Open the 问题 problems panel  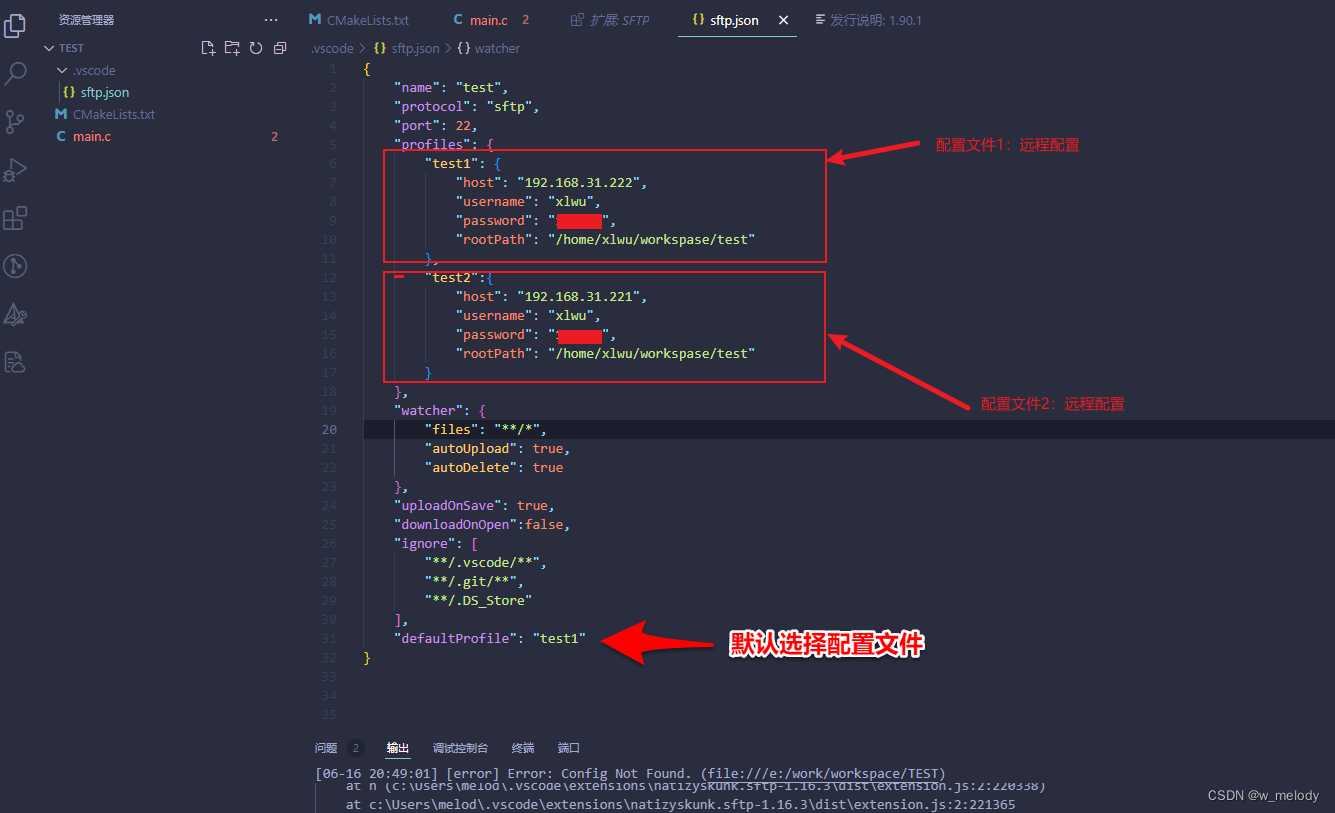325,747
